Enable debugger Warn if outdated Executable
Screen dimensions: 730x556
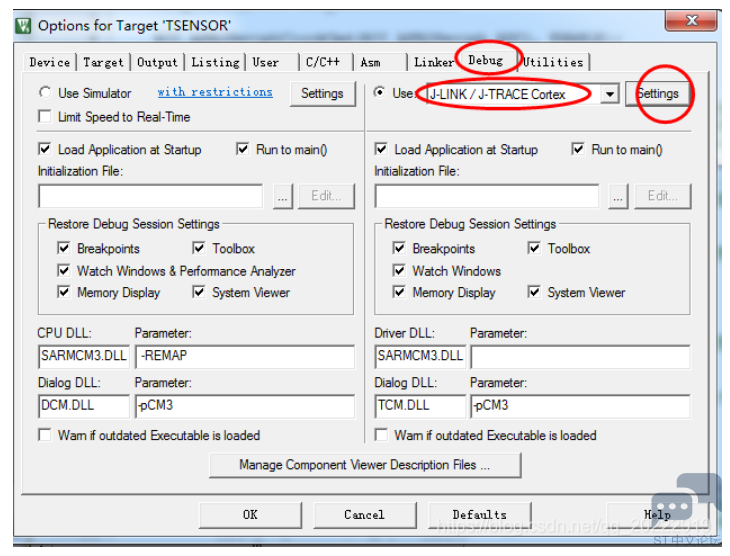[x=381, y=435]
